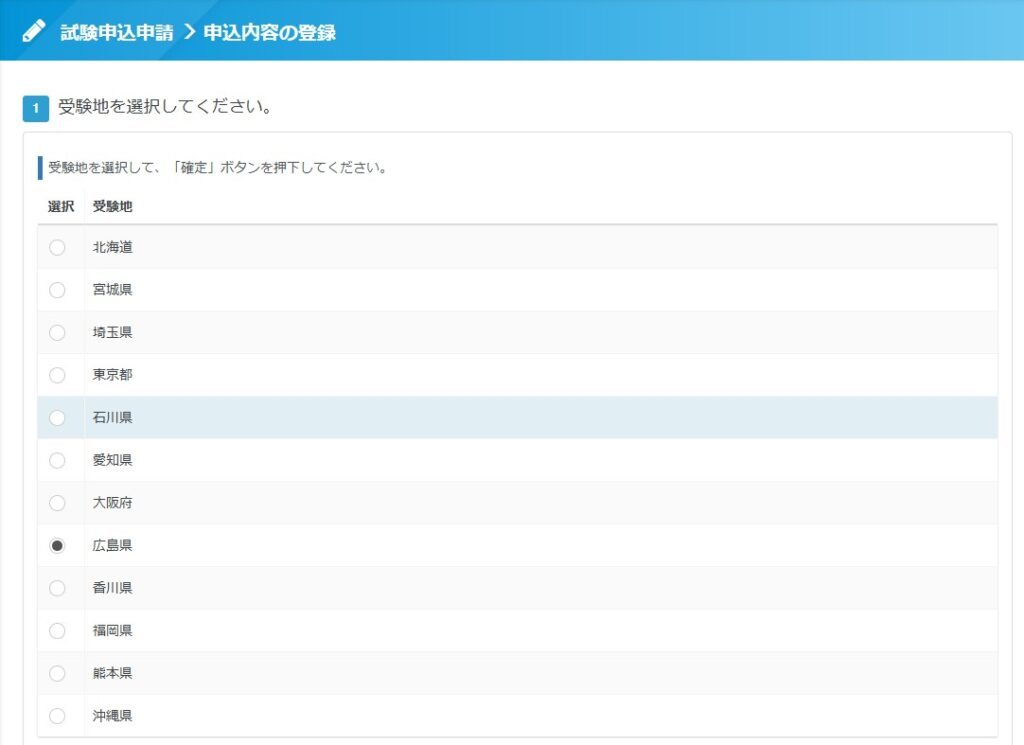Click the 選択 column header
The height and width of the screenshot is (745, 1024).
pos(61,207)
